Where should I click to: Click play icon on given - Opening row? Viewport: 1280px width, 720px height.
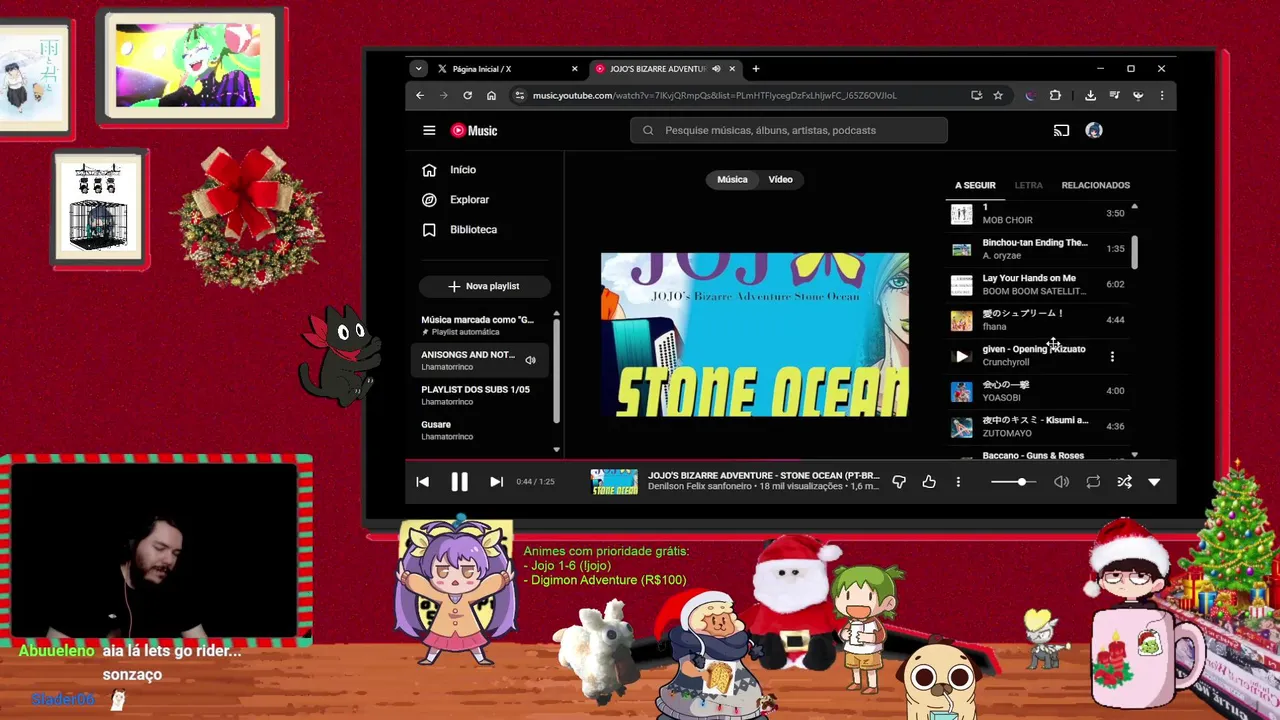click(x=962, y=356)
